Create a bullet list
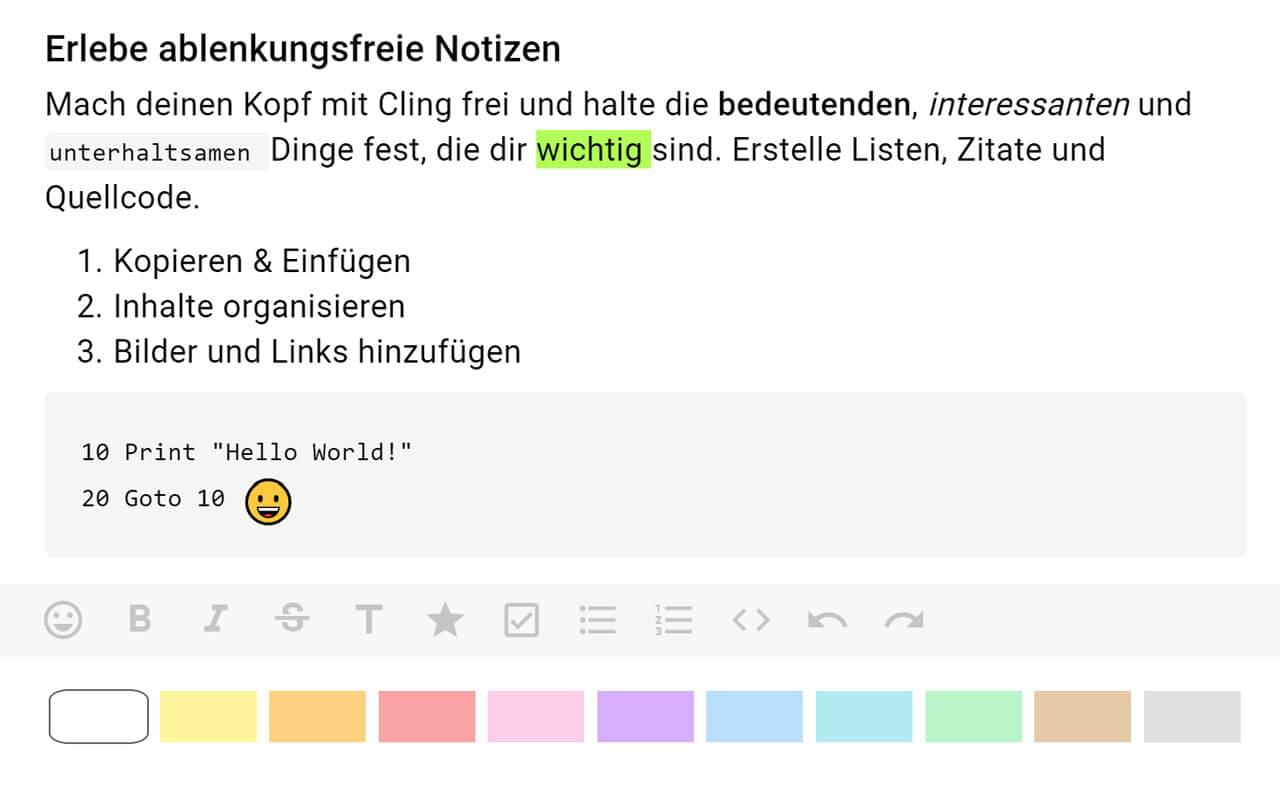This screenshot has height=800, width=1280. click(x=597, y=620)
